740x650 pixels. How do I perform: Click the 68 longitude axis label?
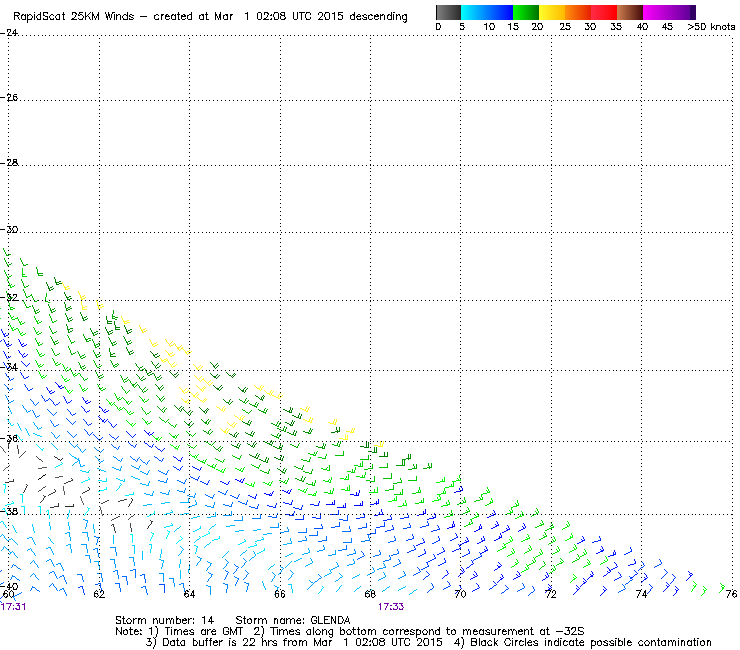tap(370, 594)
